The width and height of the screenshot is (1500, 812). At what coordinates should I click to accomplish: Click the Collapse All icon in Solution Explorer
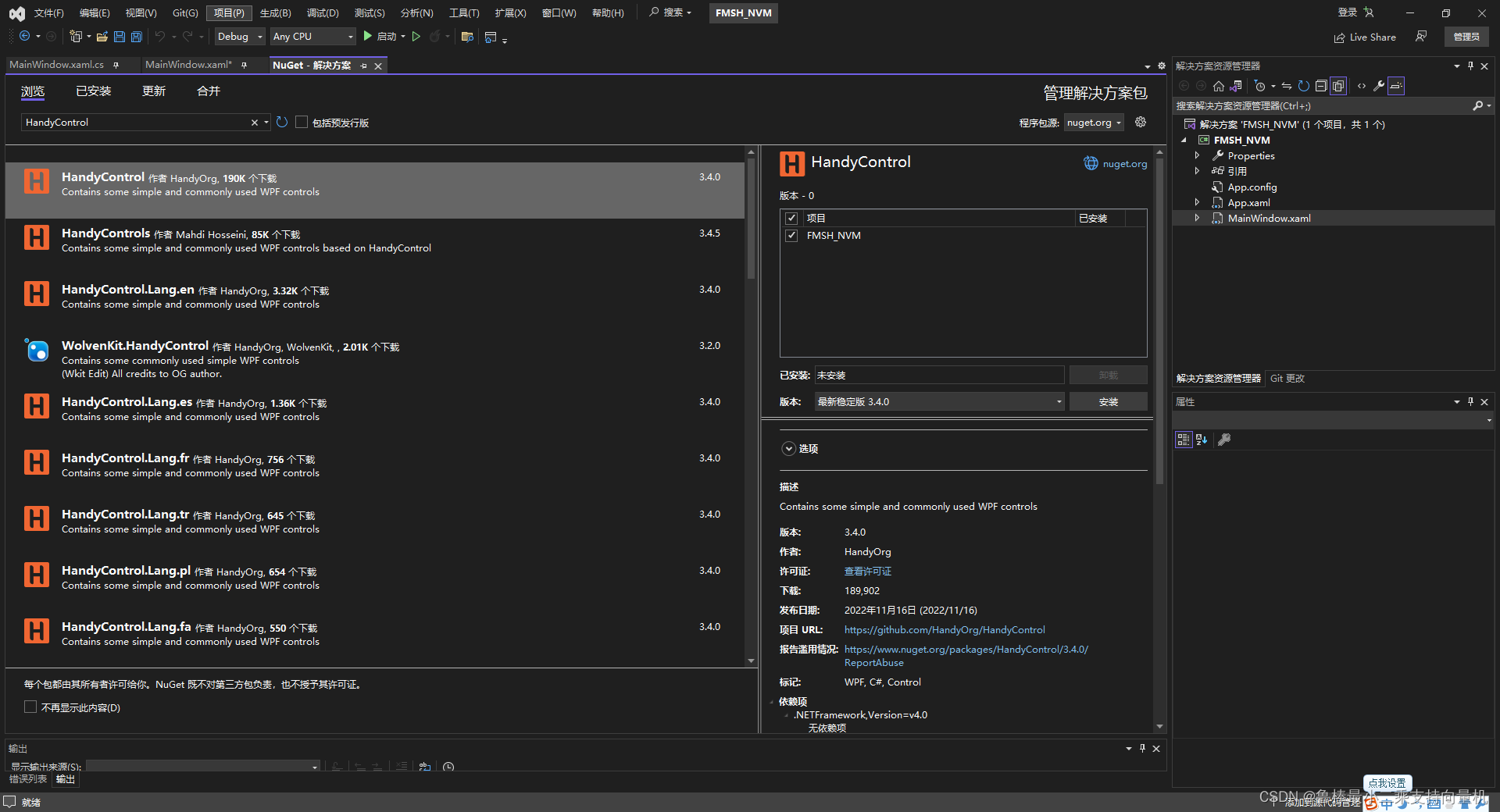(1320, 86)
